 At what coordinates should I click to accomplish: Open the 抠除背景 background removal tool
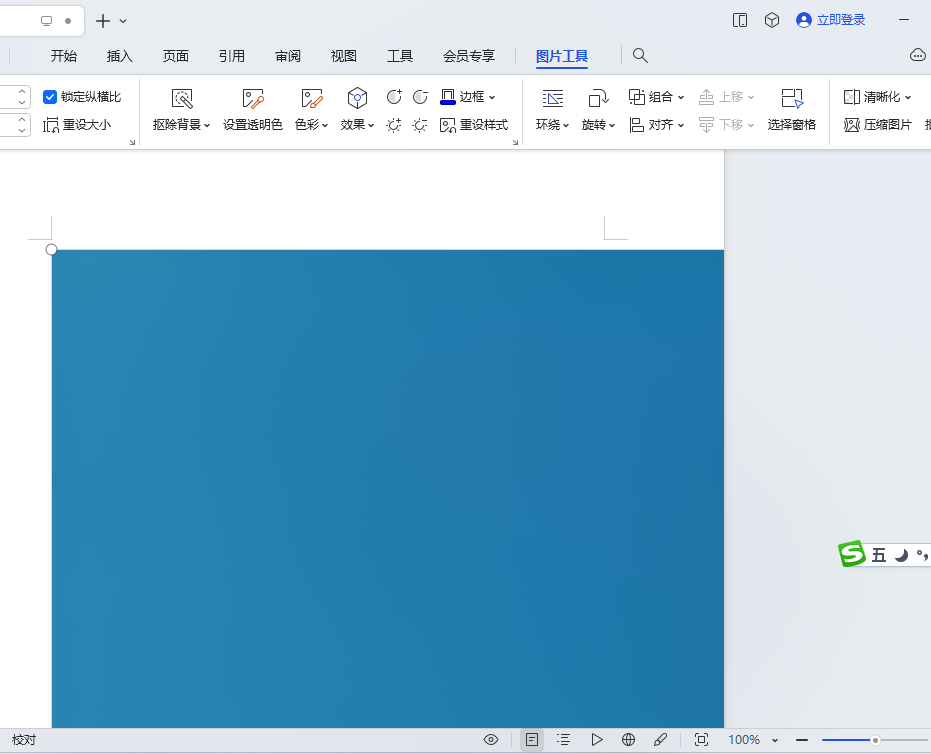[x=182, y=109]
